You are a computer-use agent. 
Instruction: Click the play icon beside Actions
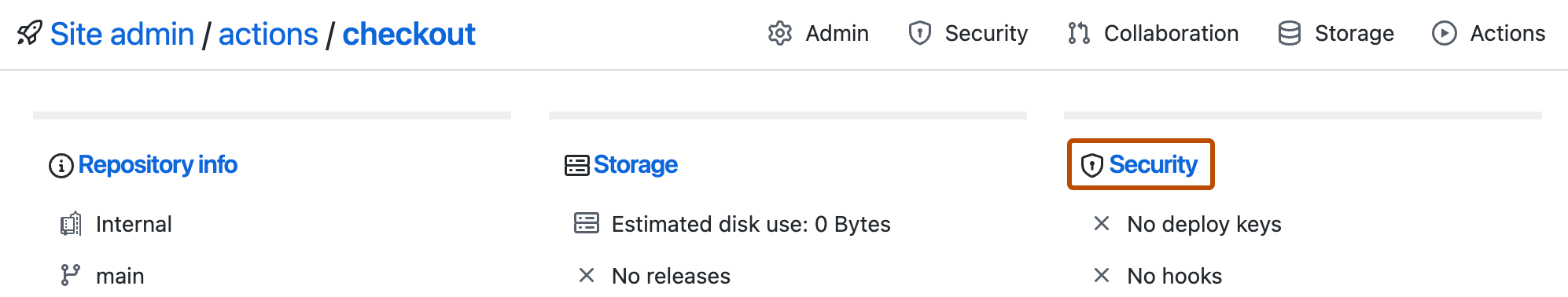[1444, 34]
